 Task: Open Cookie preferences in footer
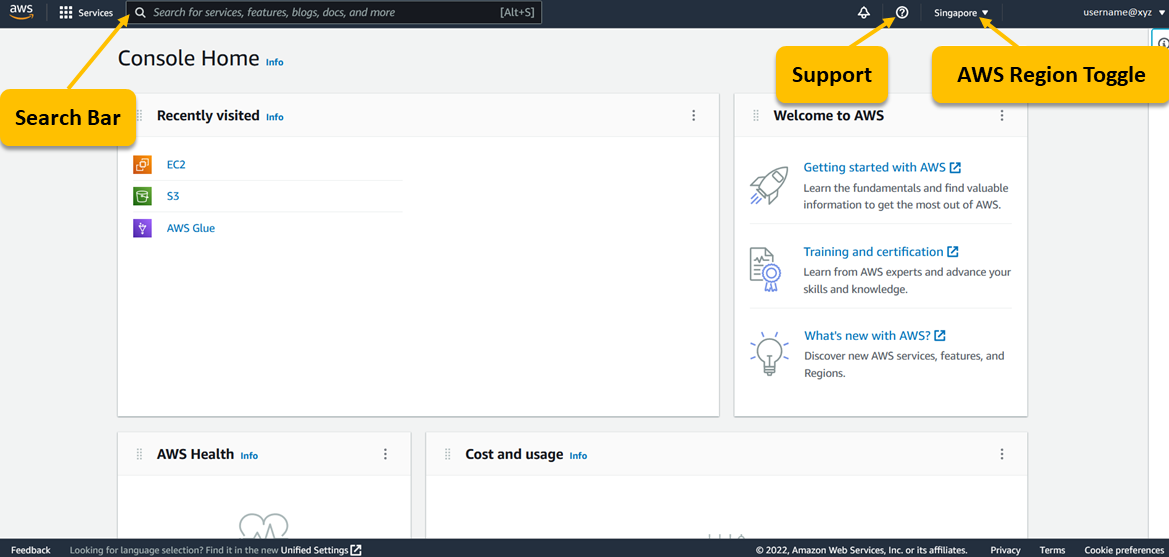click(x=1123, y=550)
